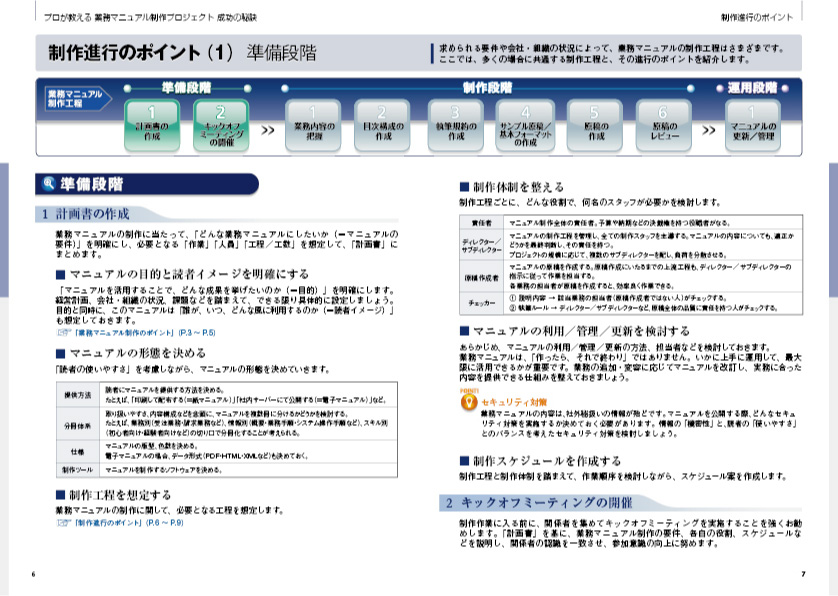Click magnifier icon beside 準備段階 heading
This screenshot has width=838, height=596.
tap(49, 184)
